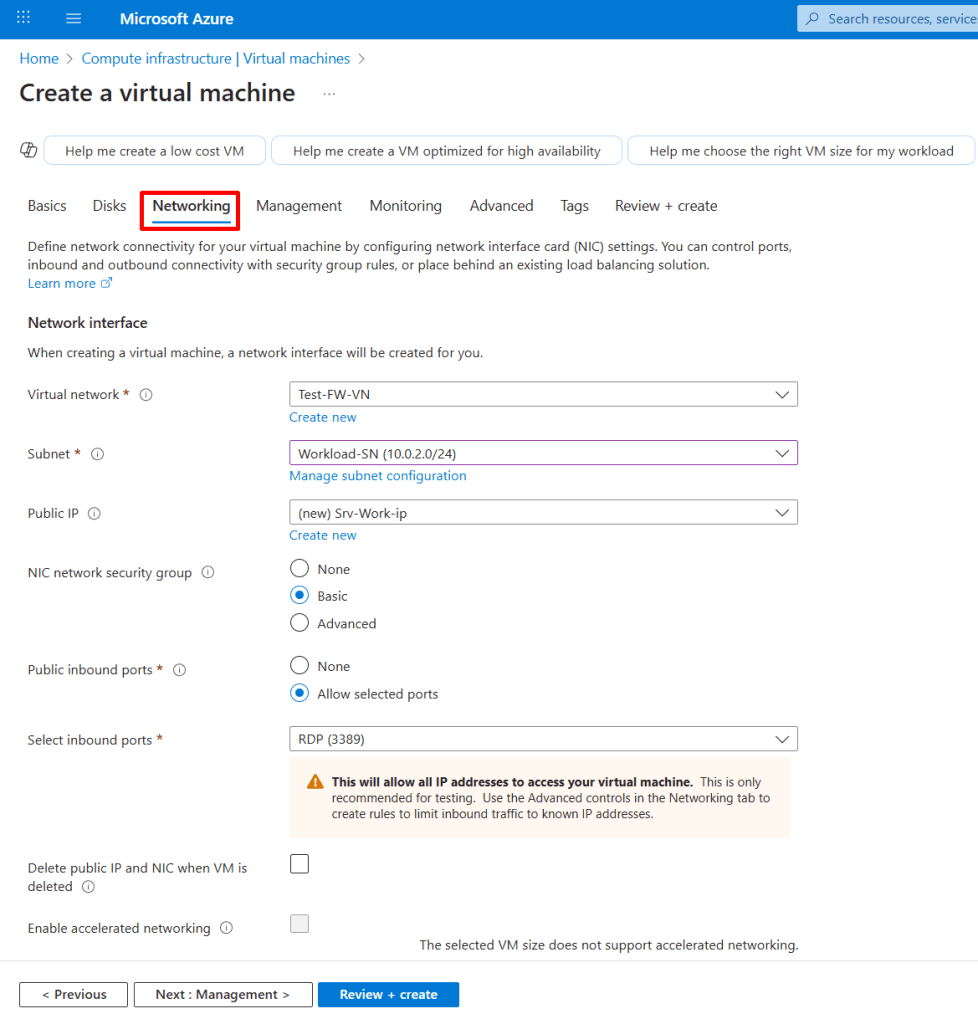
Task: Click the Copilot icon beside suggestions
Action: 29,150
